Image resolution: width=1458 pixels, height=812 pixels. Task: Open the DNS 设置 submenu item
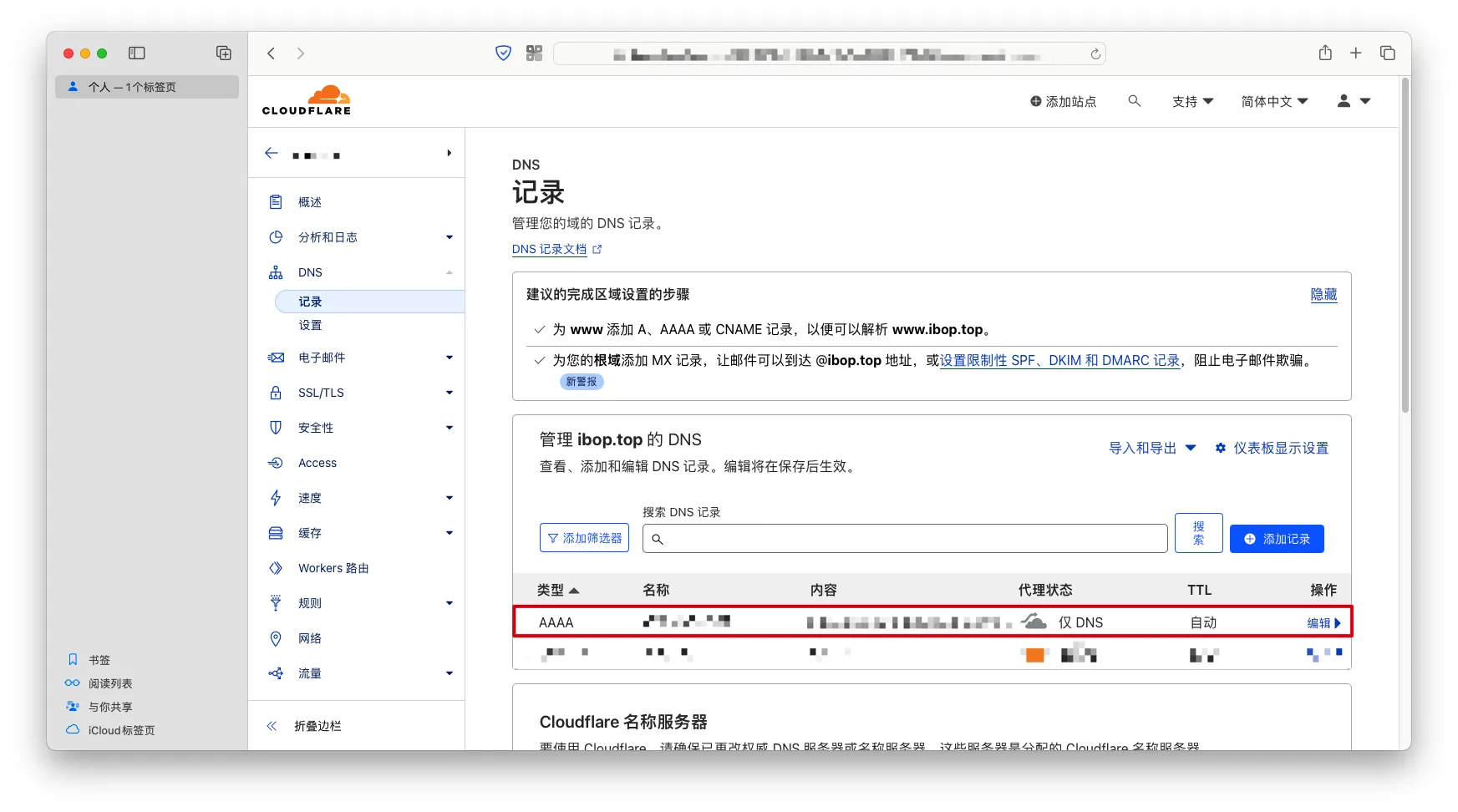310,325
